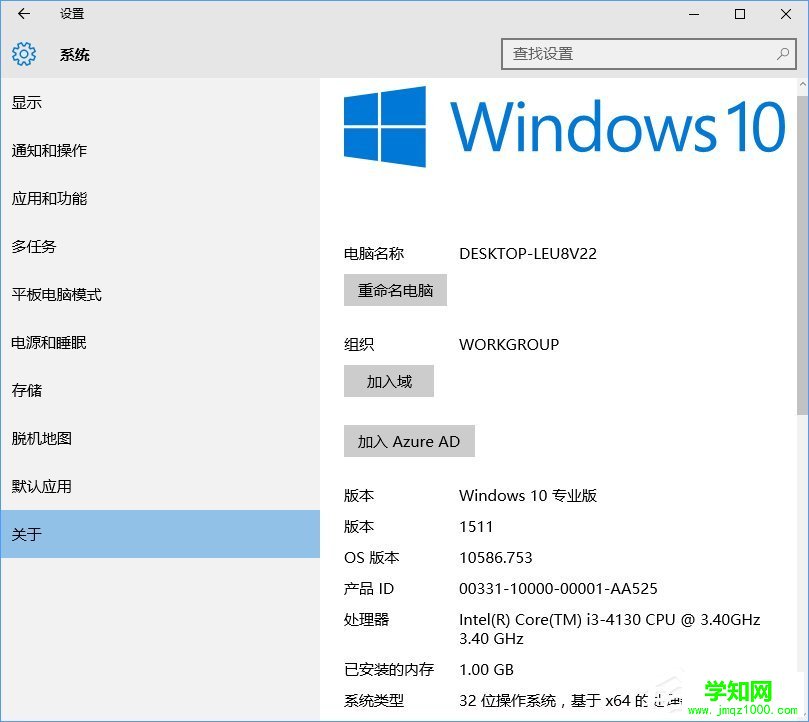Image resolution: width=809 pixels, height=722 pixels.
Task: Click the 加入域 button
Action: 389,381
